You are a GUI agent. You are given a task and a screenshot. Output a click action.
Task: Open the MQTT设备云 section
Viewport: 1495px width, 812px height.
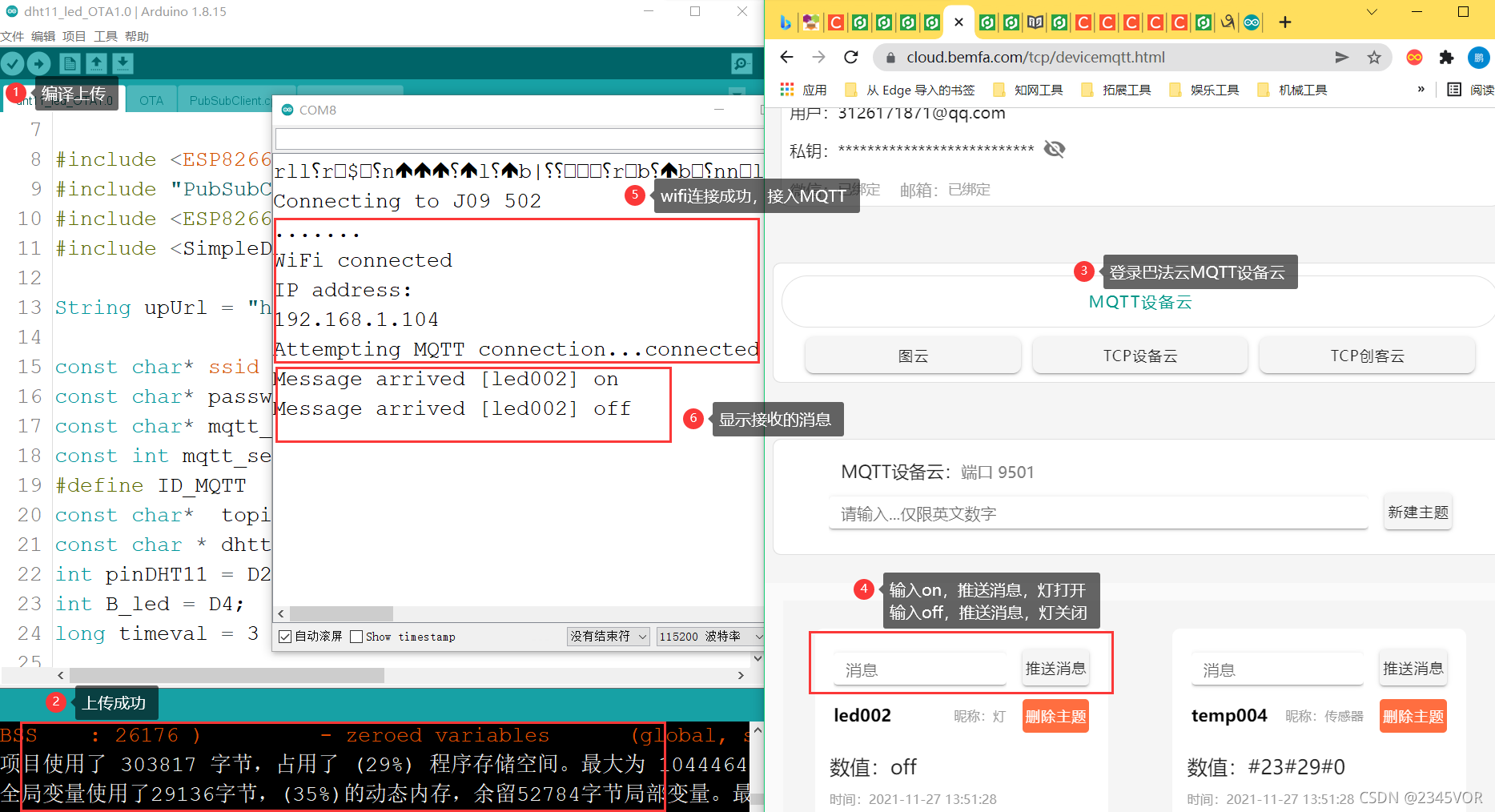1139,302
